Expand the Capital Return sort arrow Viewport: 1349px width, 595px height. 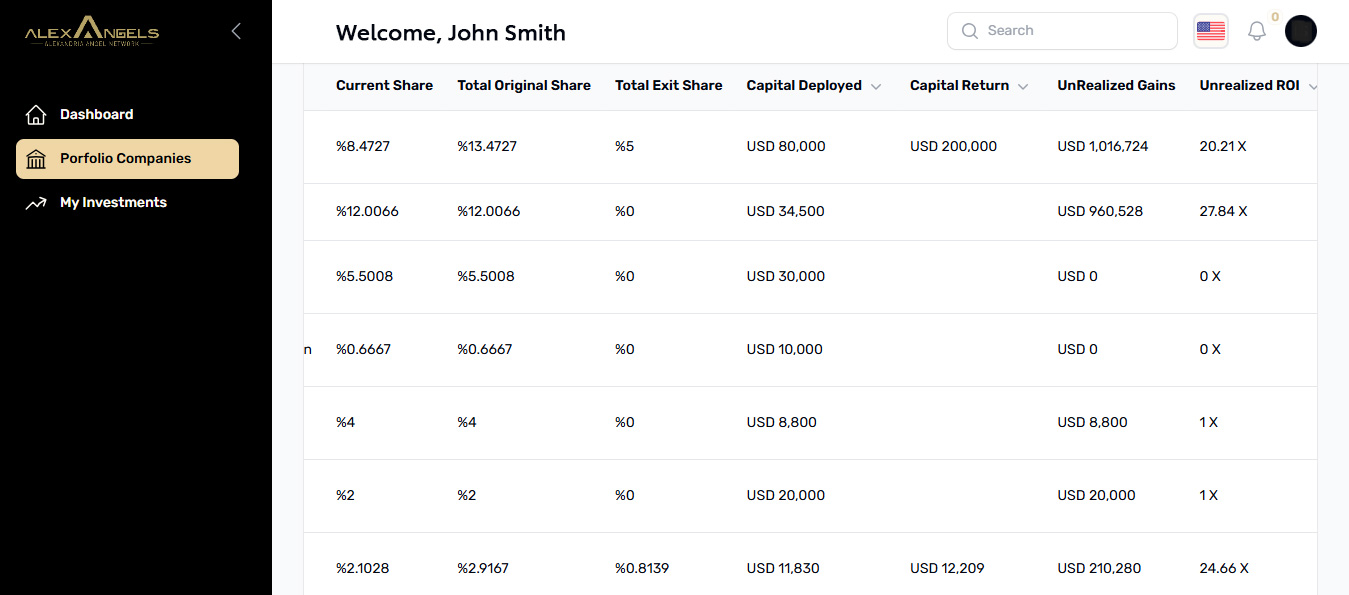point(1023,87)
